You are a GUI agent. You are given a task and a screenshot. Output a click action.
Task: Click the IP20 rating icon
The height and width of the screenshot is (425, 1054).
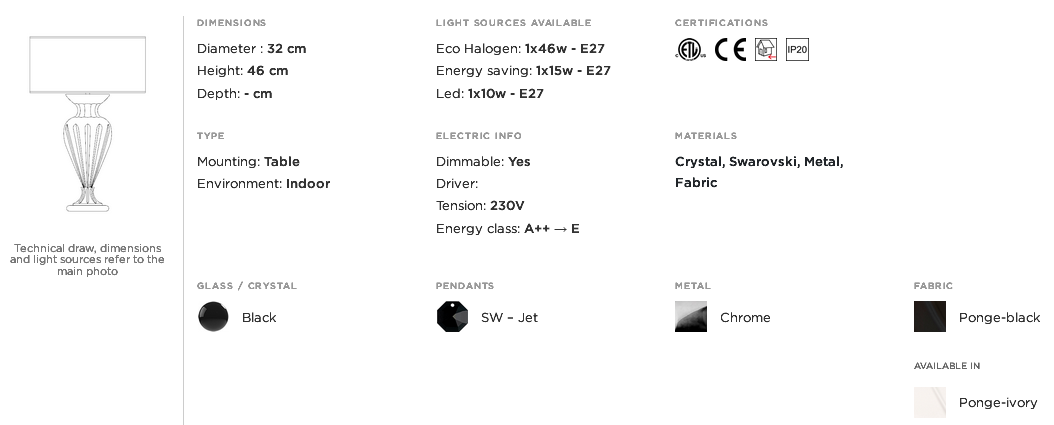[797, 50]
